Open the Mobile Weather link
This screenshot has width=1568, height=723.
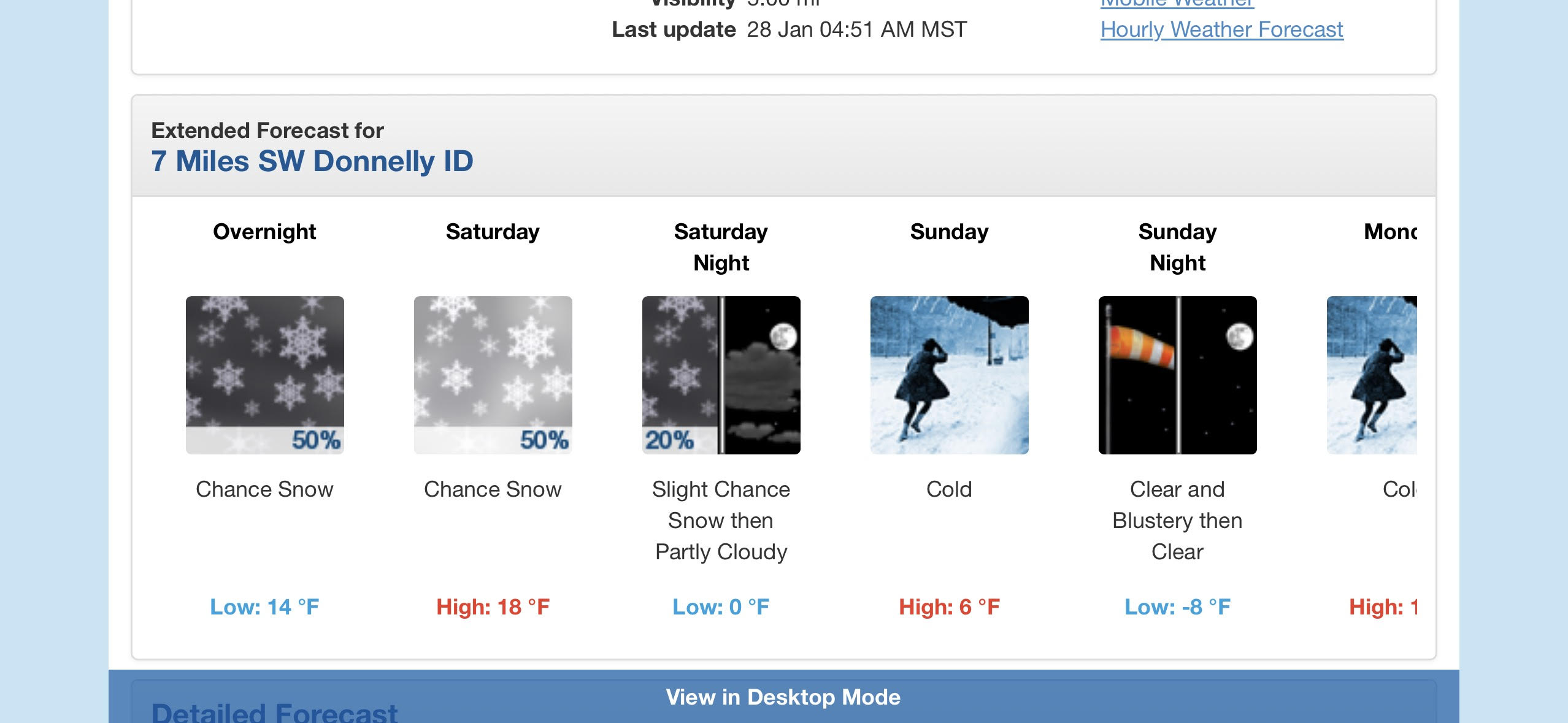(1177, 4)
